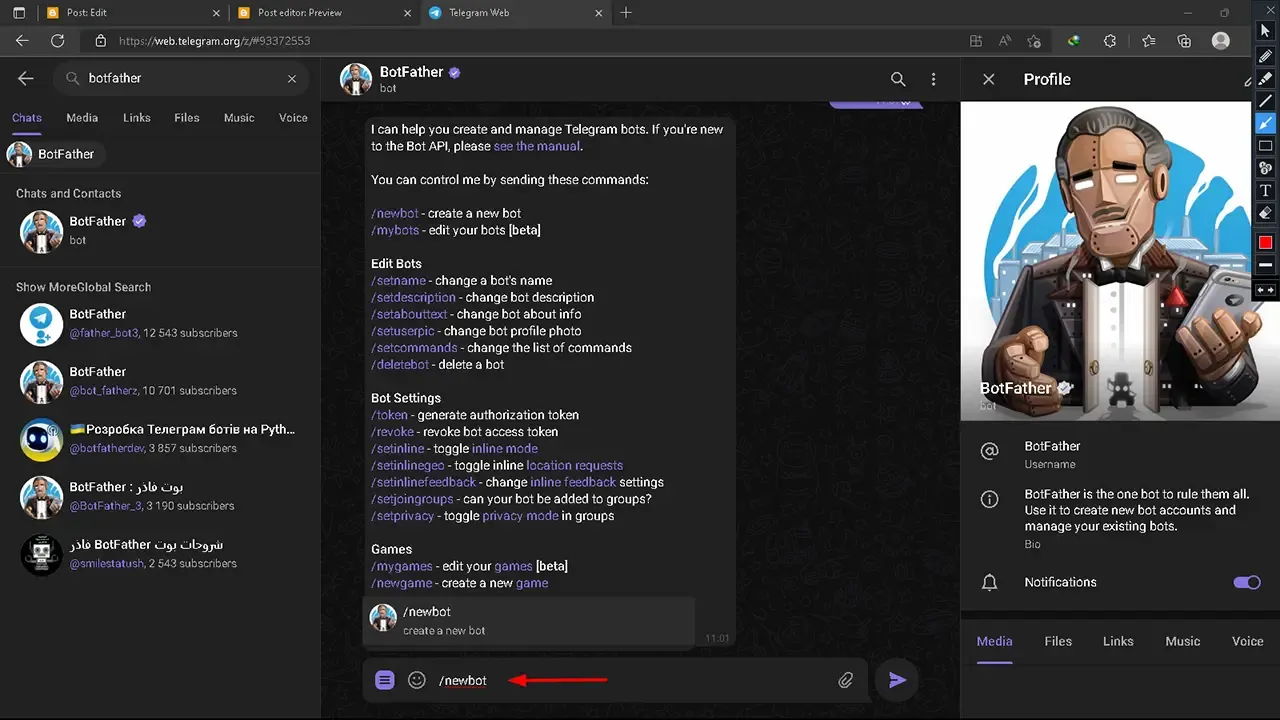
Task: Open the @smilestatush channel result
Action: pyautogui.click(x=160, y=554)
